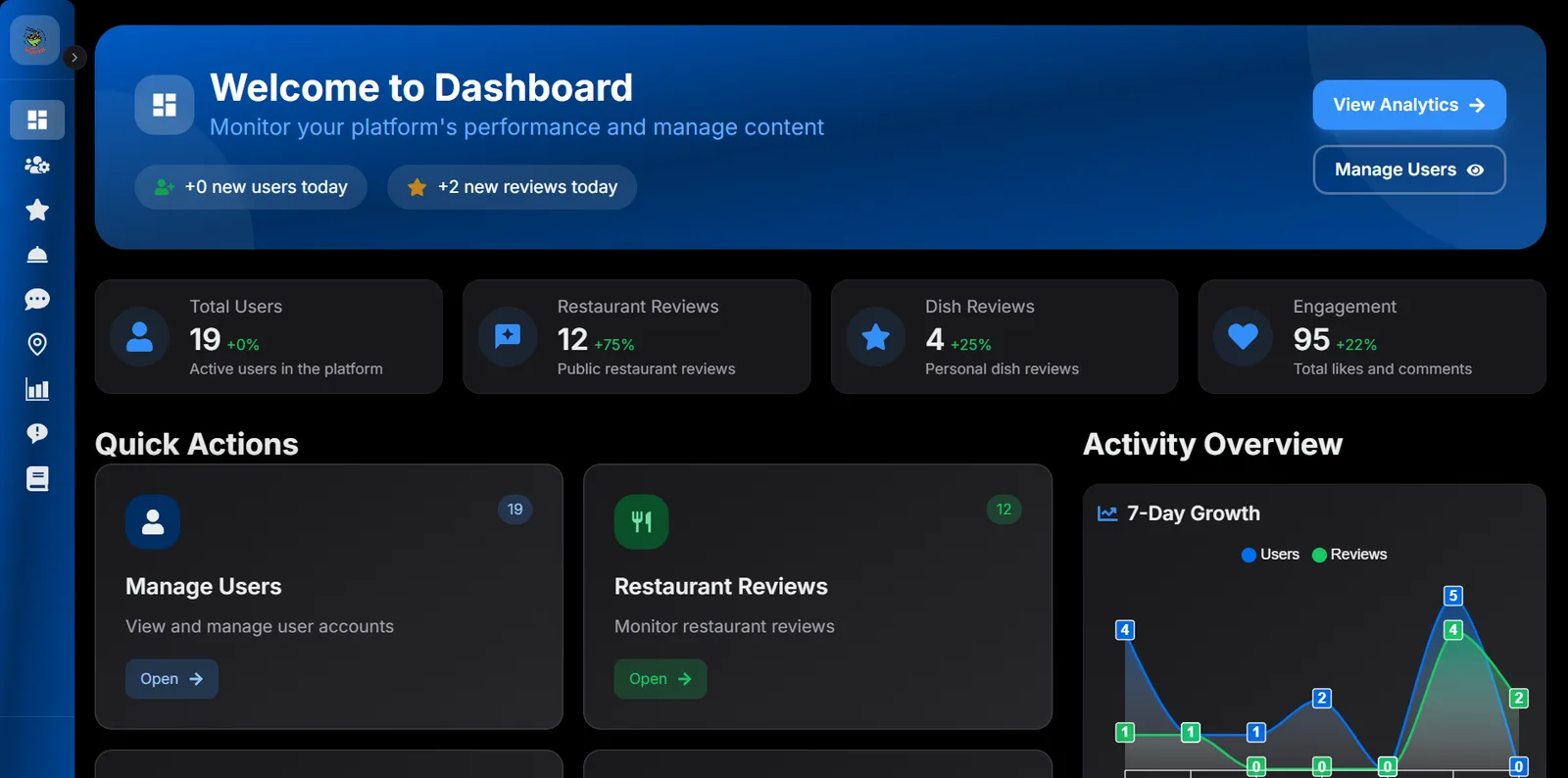Viewport: 1568px width, 778px height.
Task: Open the dish cloche icon in the sidebar
Action: point(37,255)
